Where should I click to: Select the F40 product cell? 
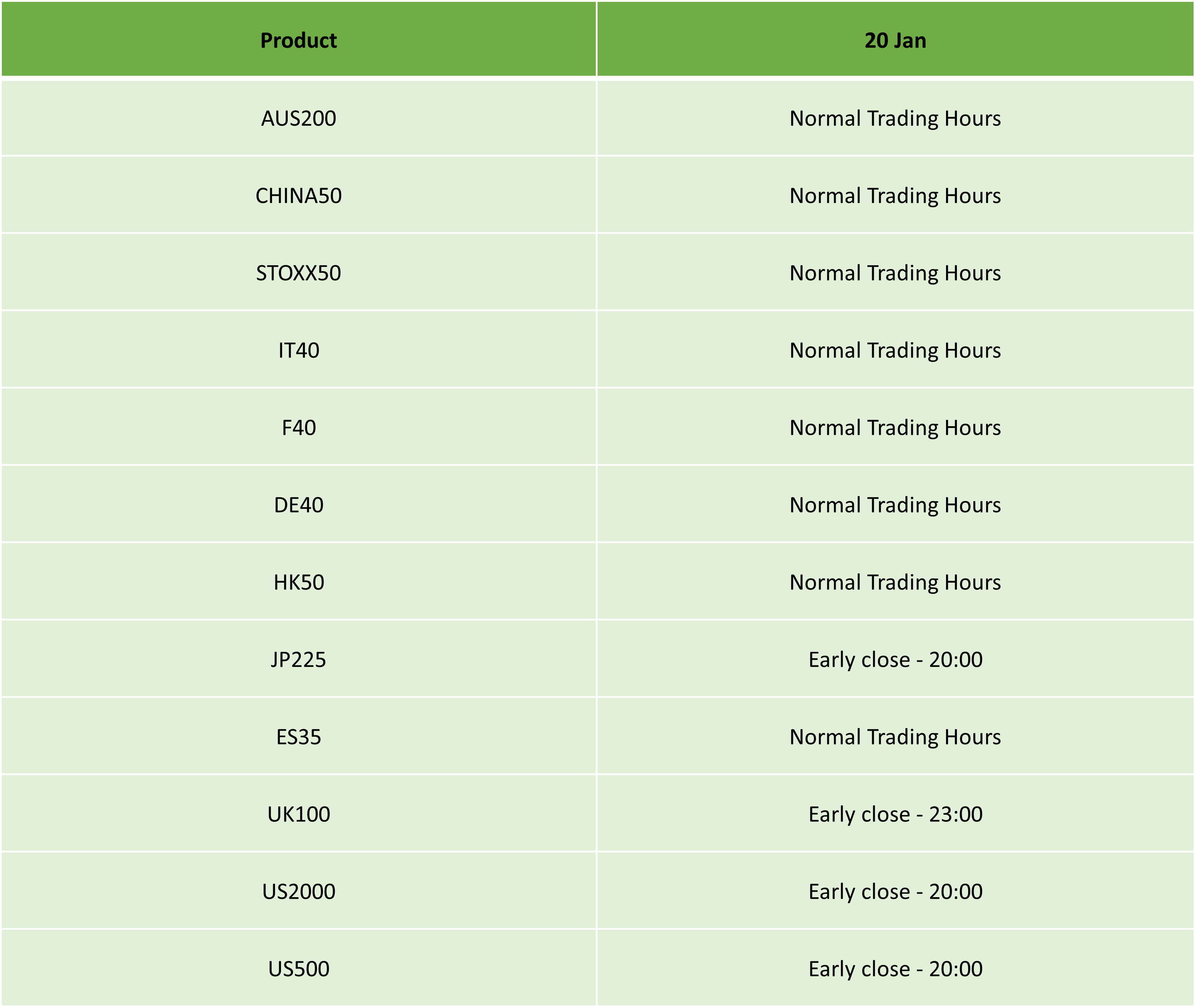(x=299, y=427)
